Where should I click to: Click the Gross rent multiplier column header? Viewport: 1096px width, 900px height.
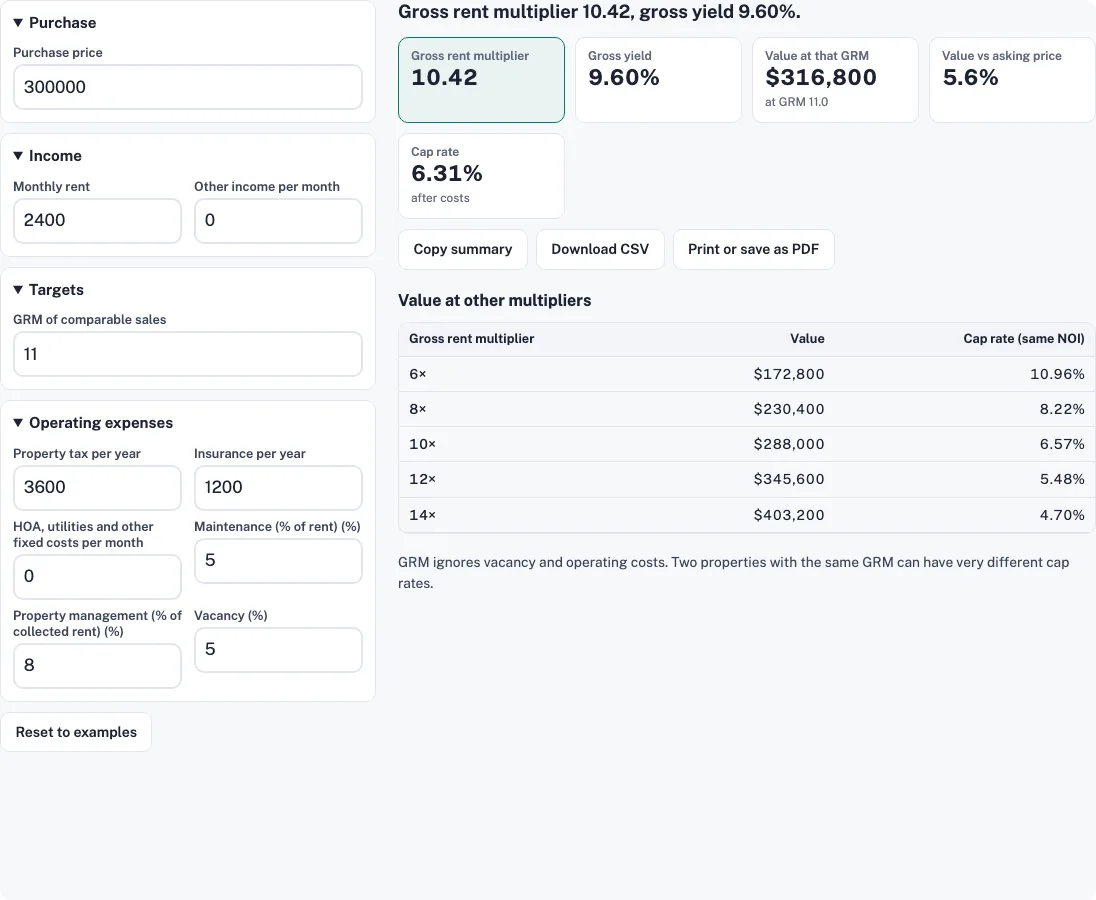pyautogui.click(x=471, y=338)
